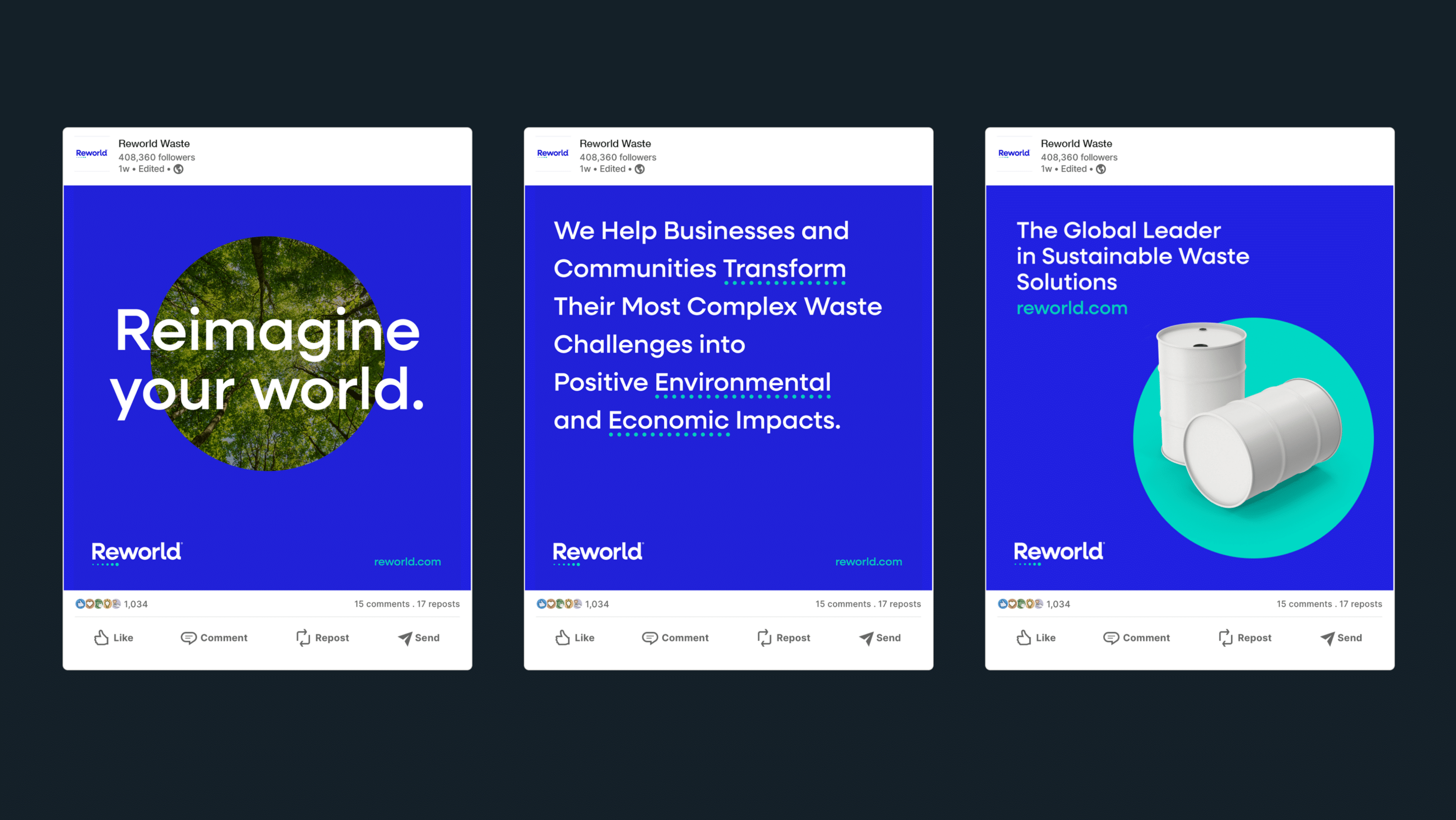The height and width of the screenshot is (820, 1456).
Task: Click underlined word 'Transform' in middle post
Action: pos(785,269)
